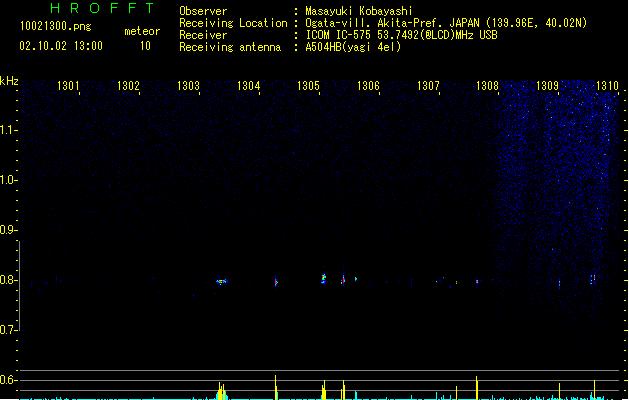Click the meteor echo just after 1304

[x=276, y=282]
